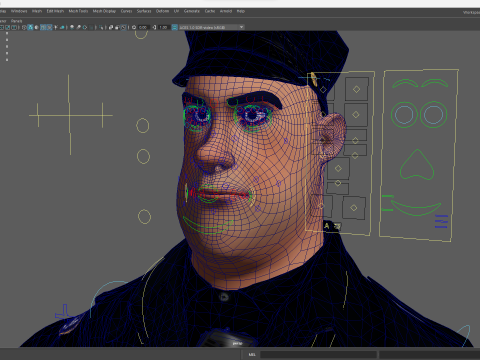Select the blue T-shaped shoulder control
Viewport: 480px width, 360px height.
click(65, 312)
